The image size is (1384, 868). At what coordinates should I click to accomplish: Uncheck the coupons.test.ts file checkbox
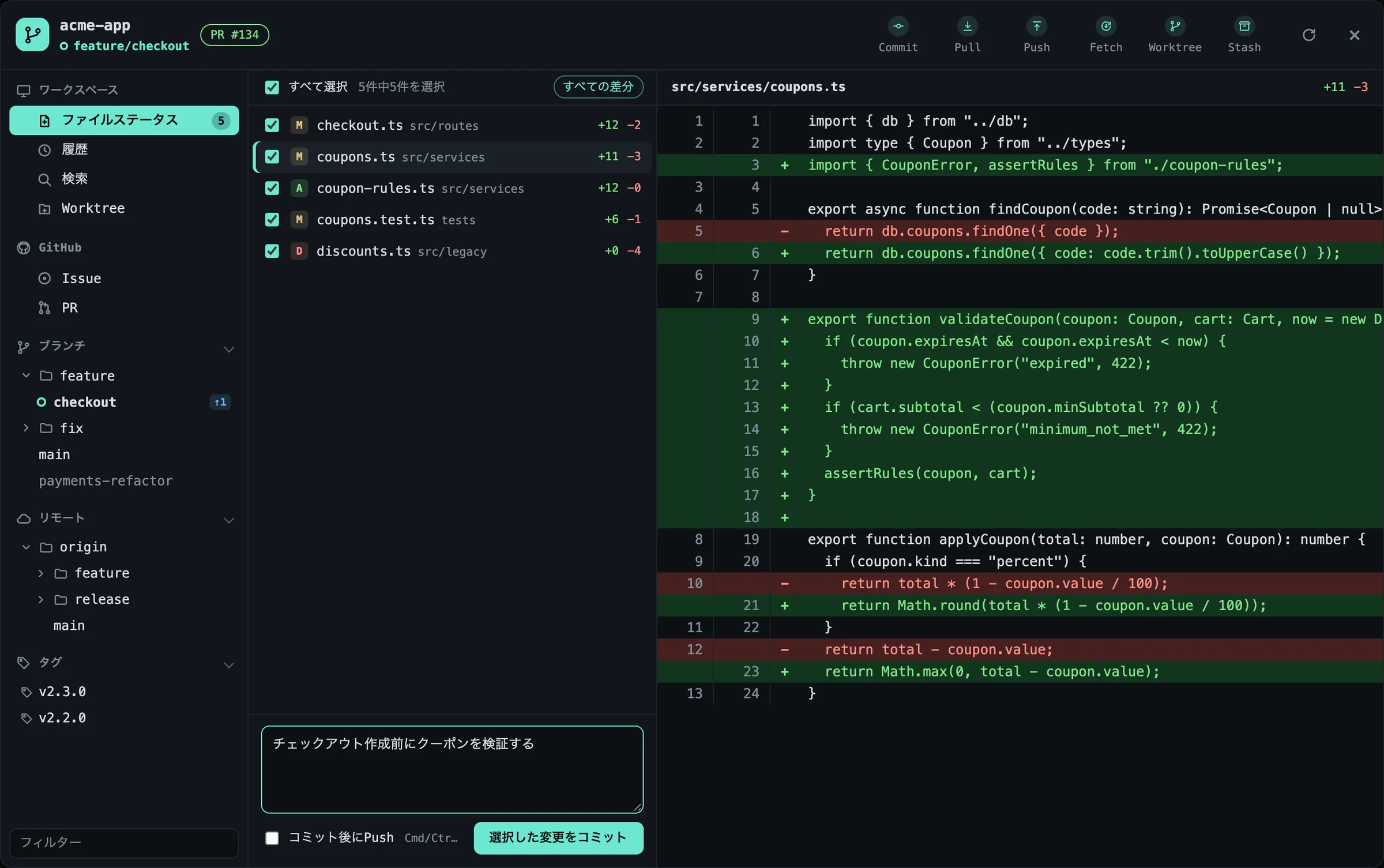click(272, 220)
